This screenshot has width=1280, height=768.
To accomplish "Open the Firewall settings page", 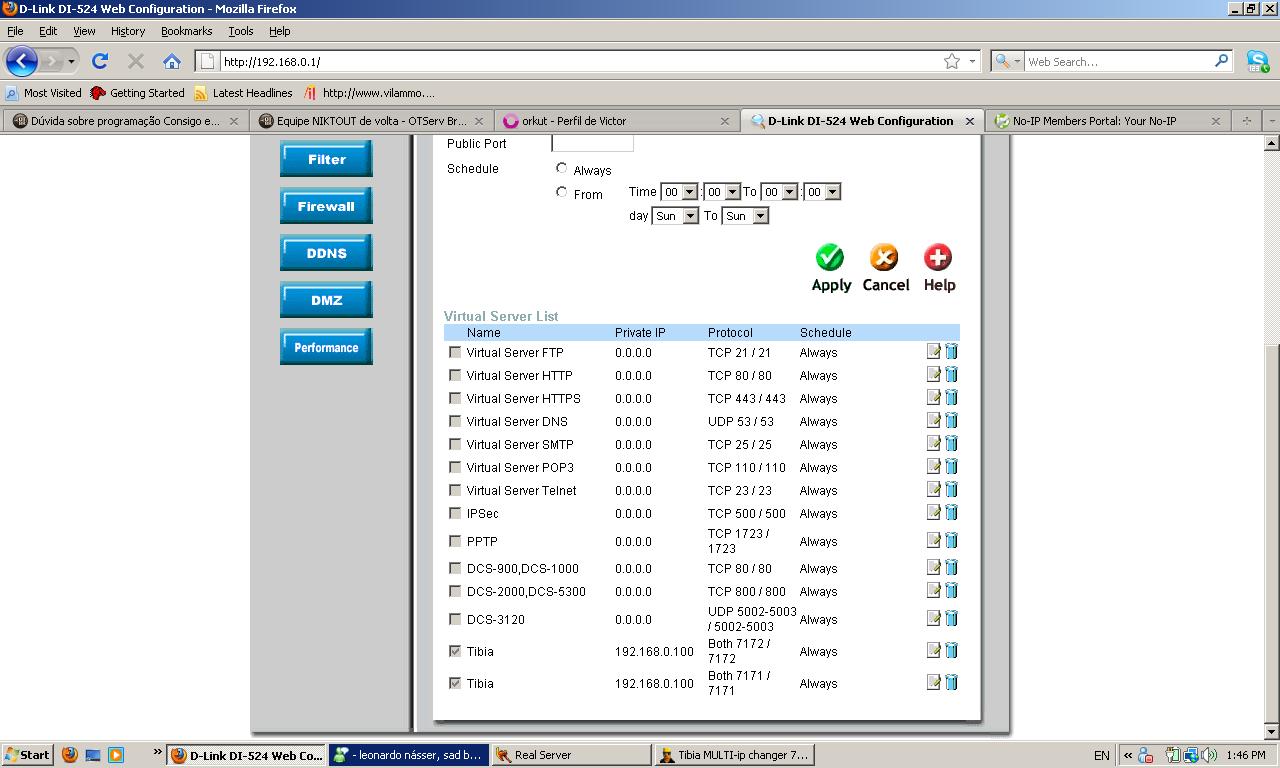I will point(326,206).
